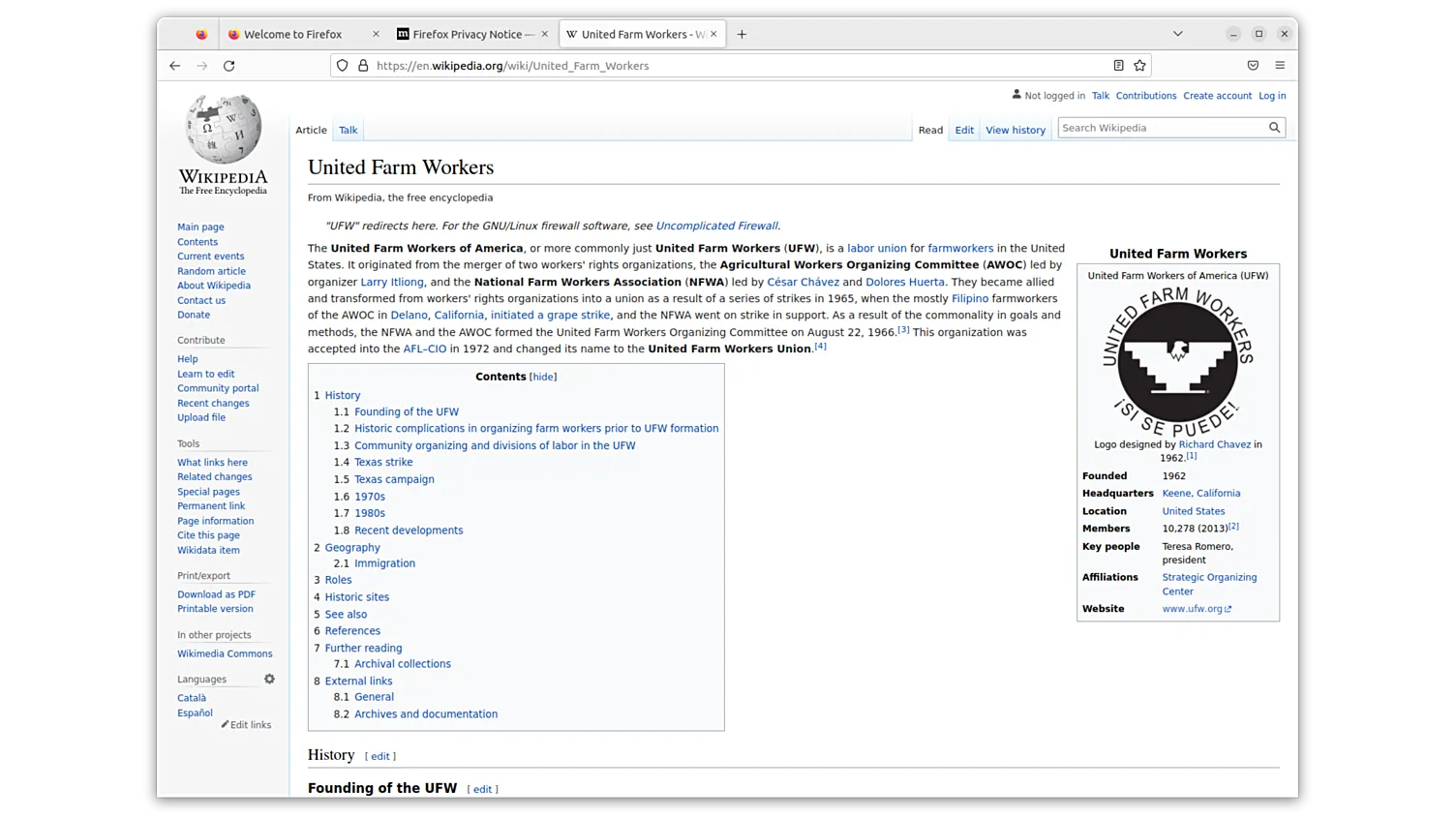Viewport: 1456px width, 819px height.
Task: Open Random article in sidebar
Action: pos(211,271)
